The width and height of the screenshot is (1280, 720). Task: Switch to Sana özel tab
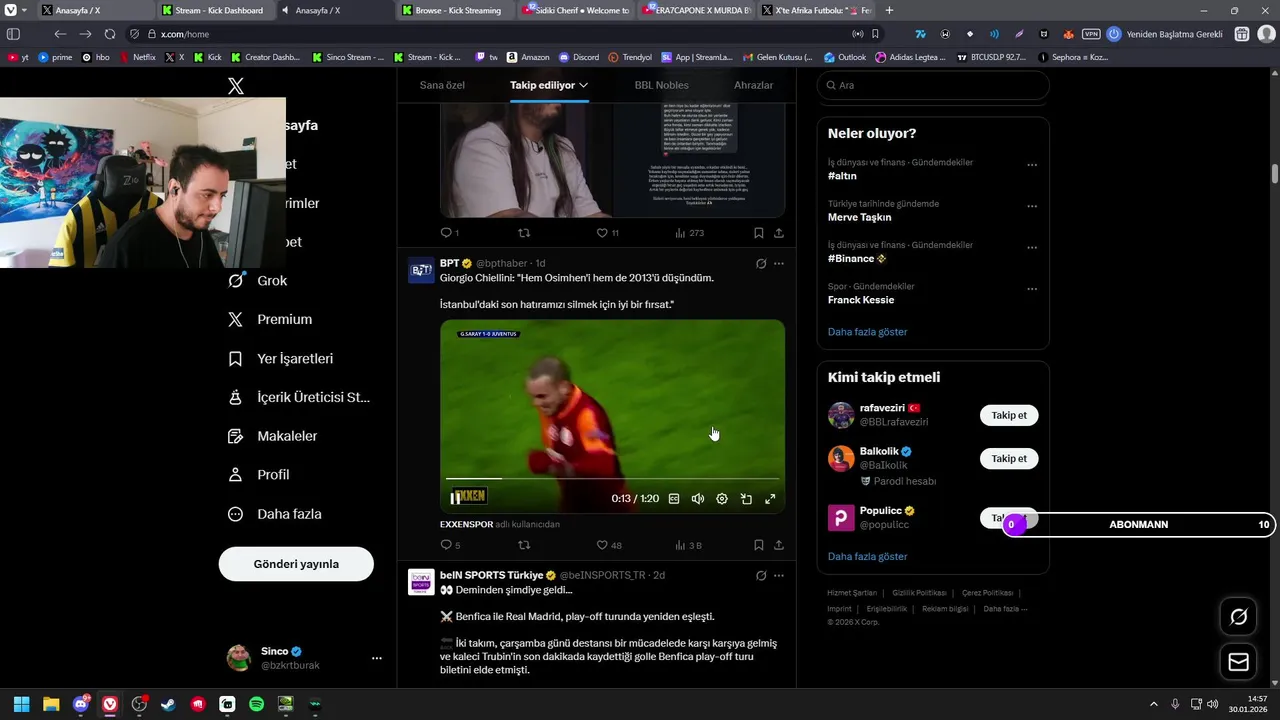click(x=442, y=85)
